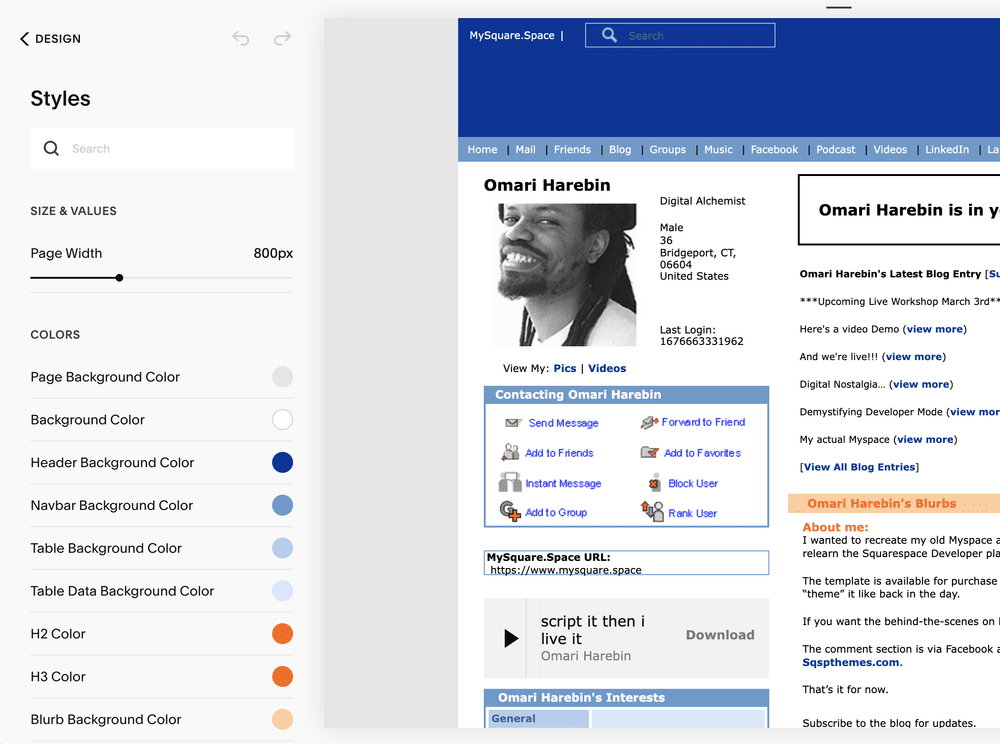The width and height of the screenshot is (1000, 744).
Task: Click view more beside 'And we're live!!!'
Action: [913, 356]
